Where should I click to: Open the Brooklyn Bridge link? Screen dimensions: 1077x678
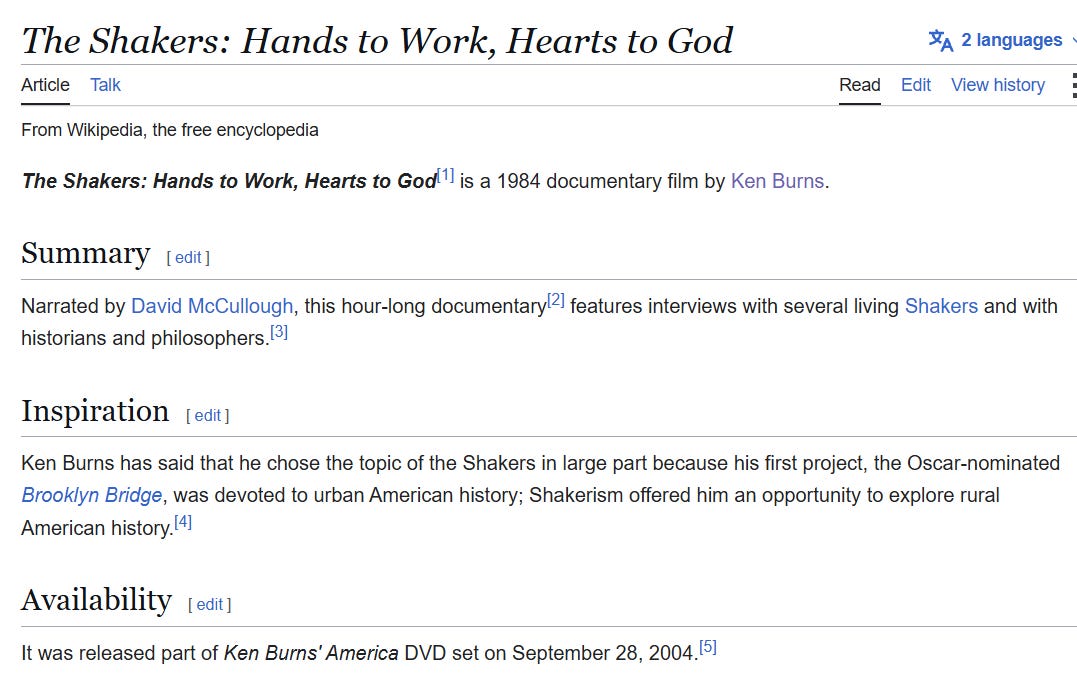click(92, 495)
